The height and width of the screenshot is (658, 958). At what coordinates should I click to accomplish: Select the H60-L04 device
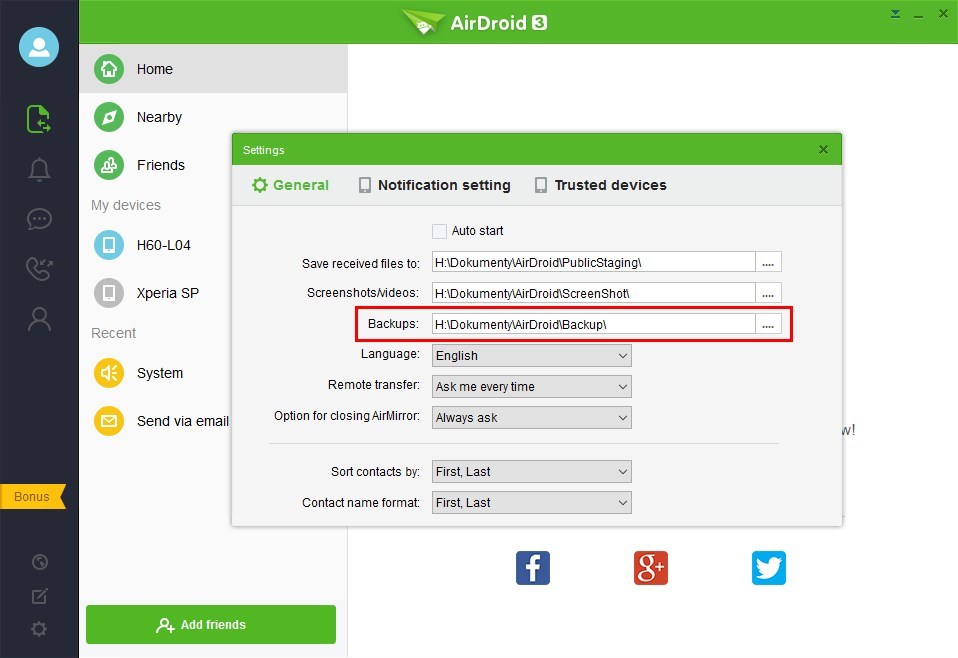[156, 245]
